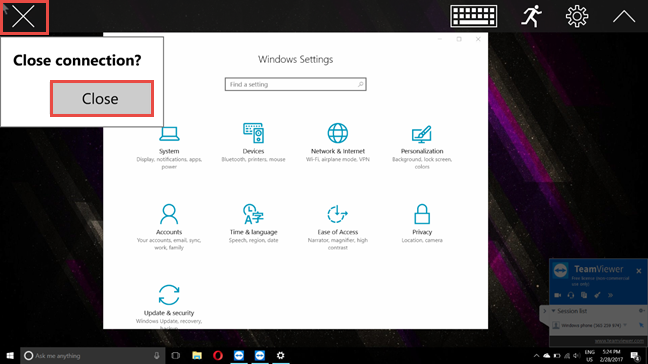Switch to the first TeamViewer taskbar icon
This screenshot has width=648, height=364.
point(239,355)
